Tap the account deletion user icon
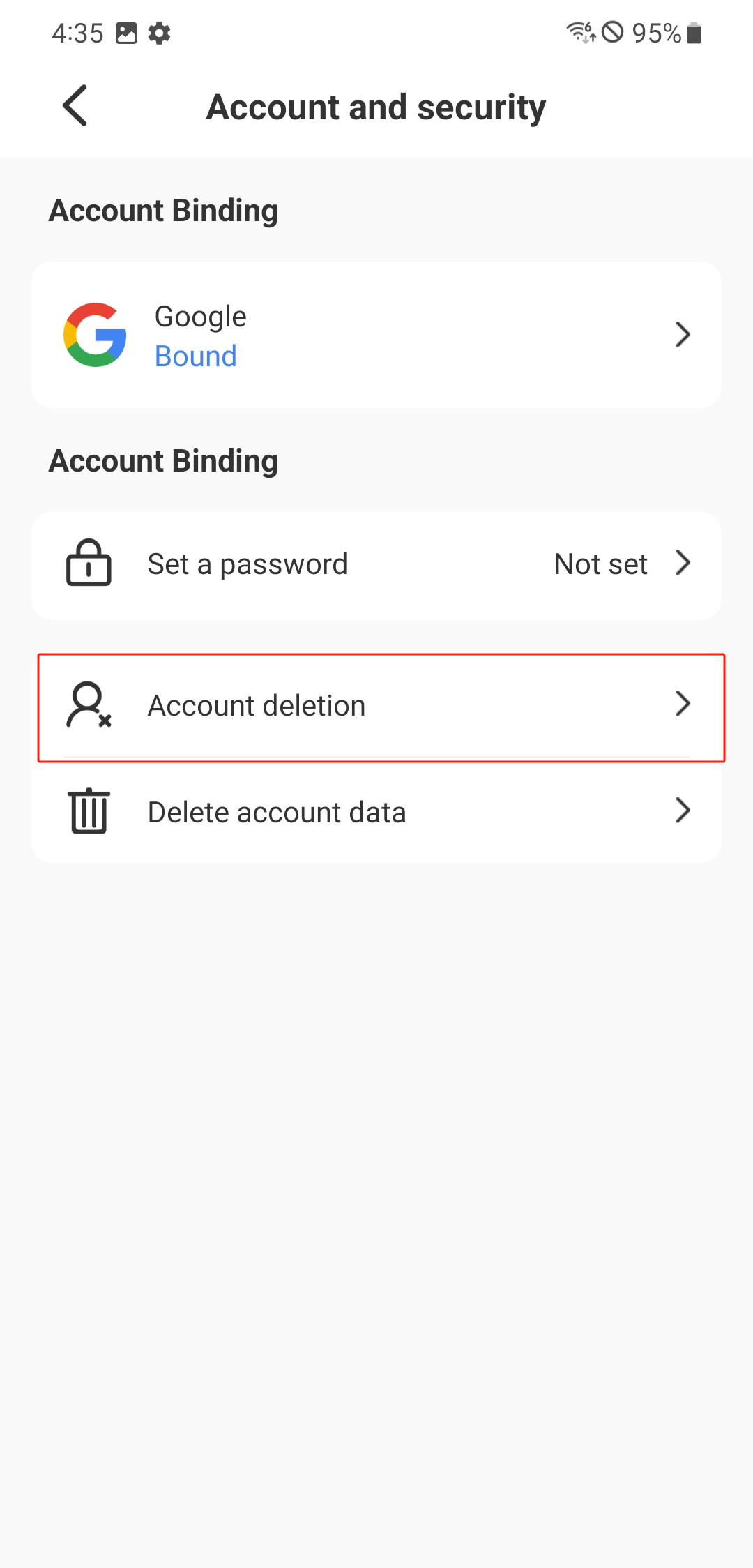This screenshot has height=1568, width=753. [89, 704]
